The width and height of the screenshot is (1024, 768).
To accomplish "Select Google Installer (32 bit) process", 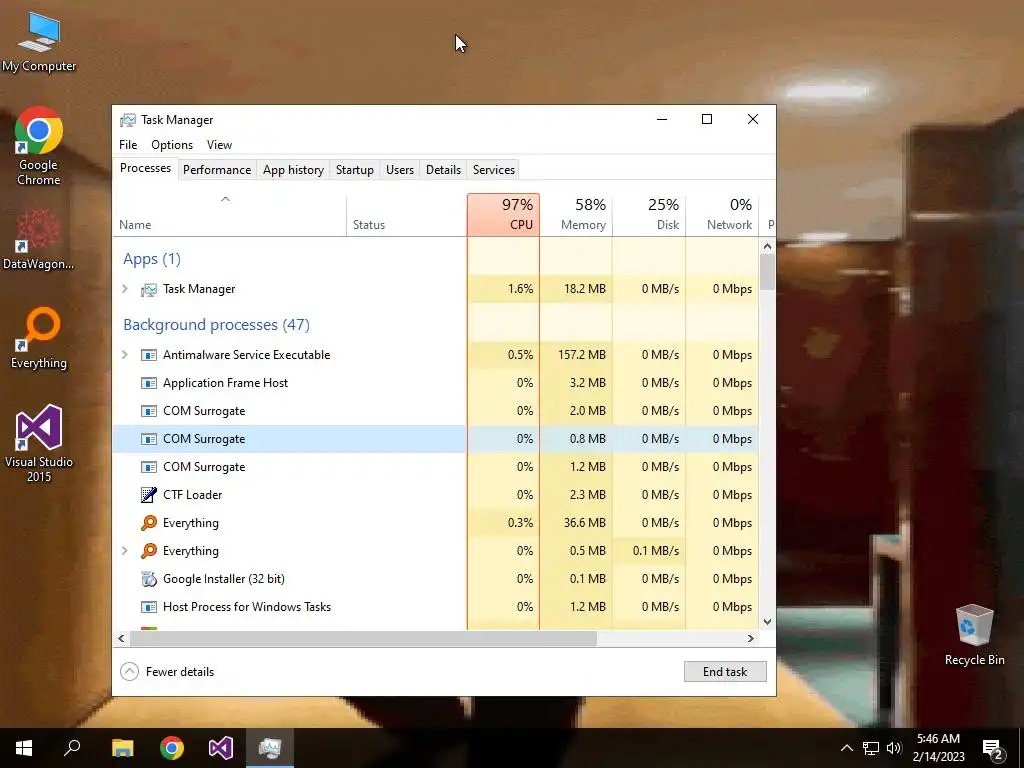I will coord(436,579).
